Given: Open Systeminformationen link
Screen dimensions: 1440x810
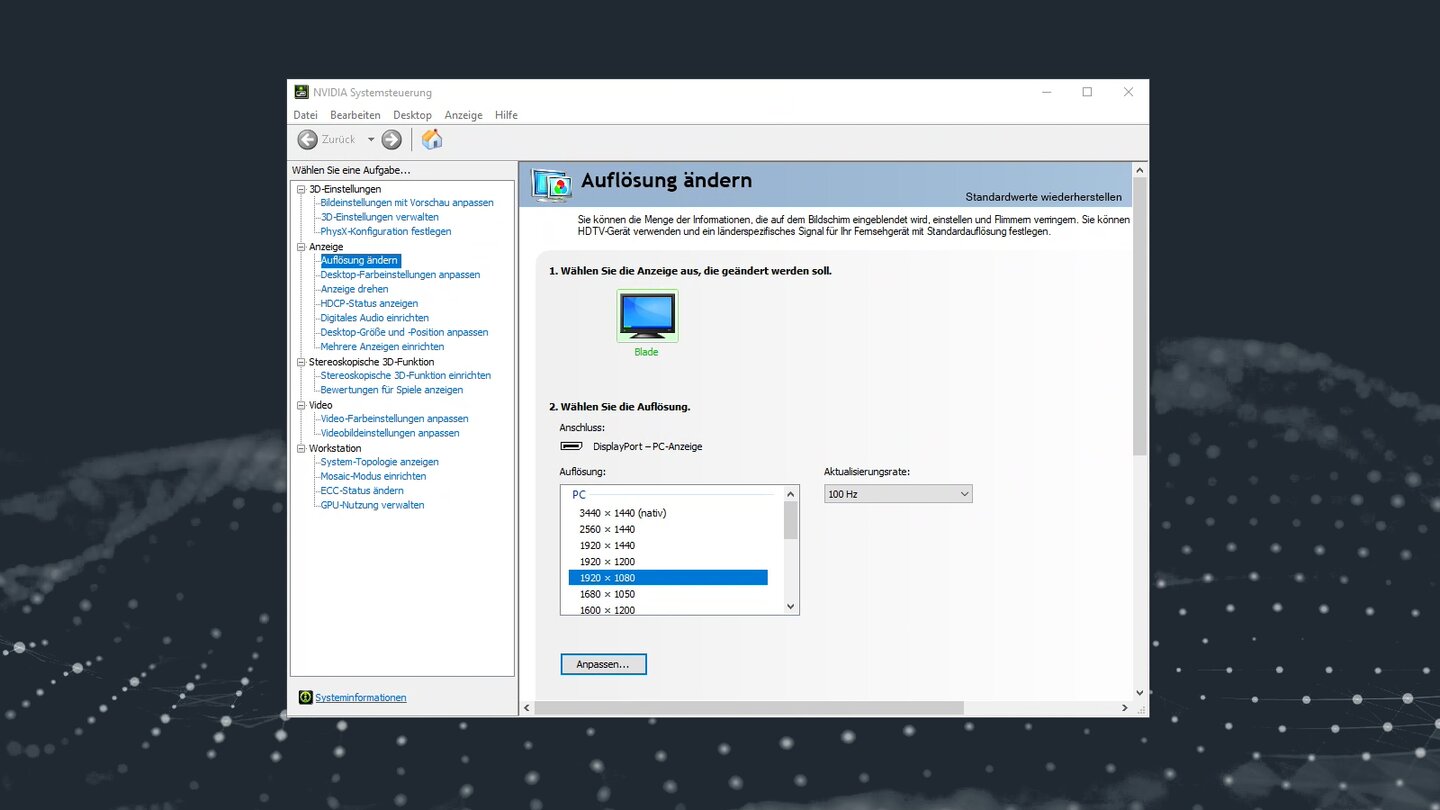Looking at the screenshot, I should pos(361,698).
